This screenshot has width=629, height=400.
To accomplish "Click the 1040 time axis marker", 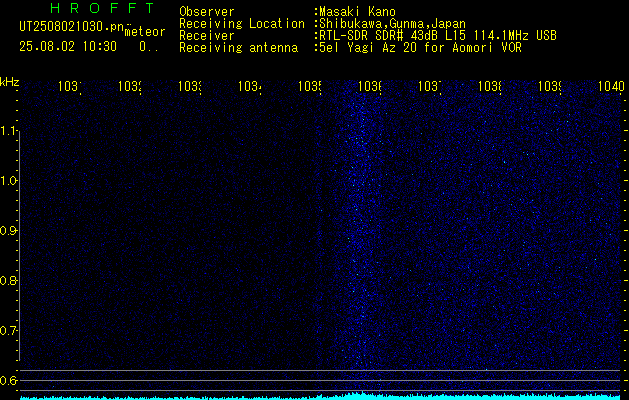I will 611,86.
